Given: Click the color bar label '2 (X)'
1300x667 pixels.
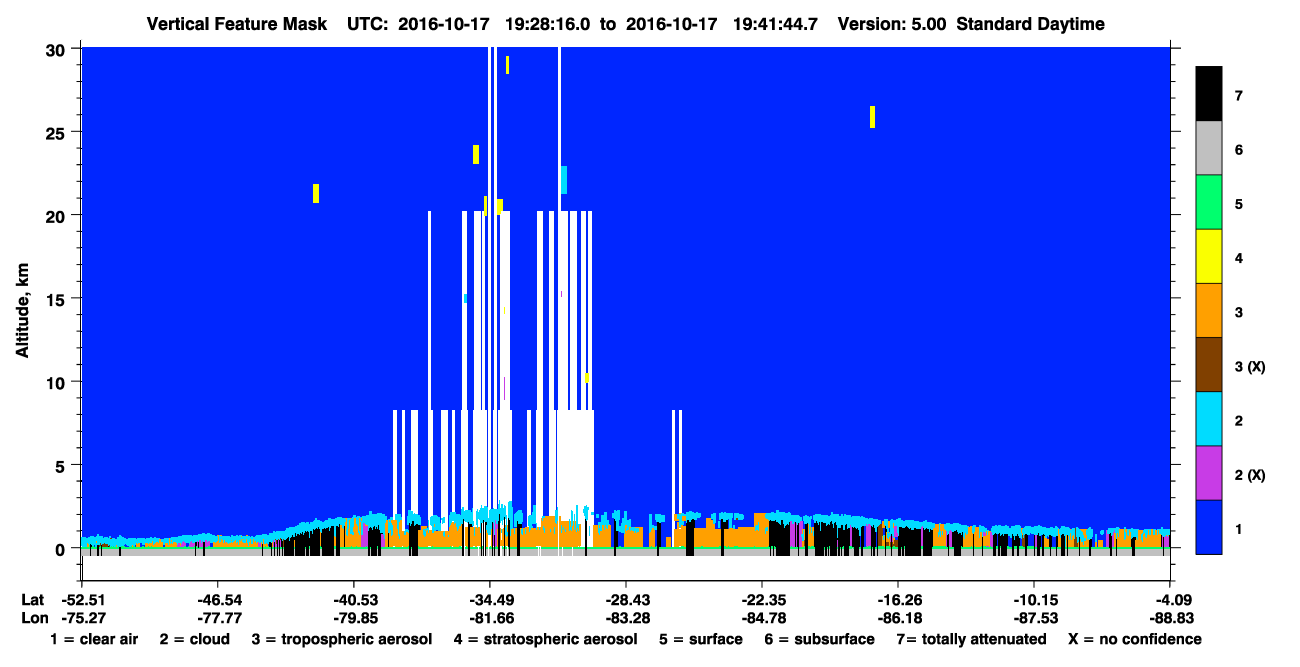Looking at the screenshot, I should (x=1250, y=475).
